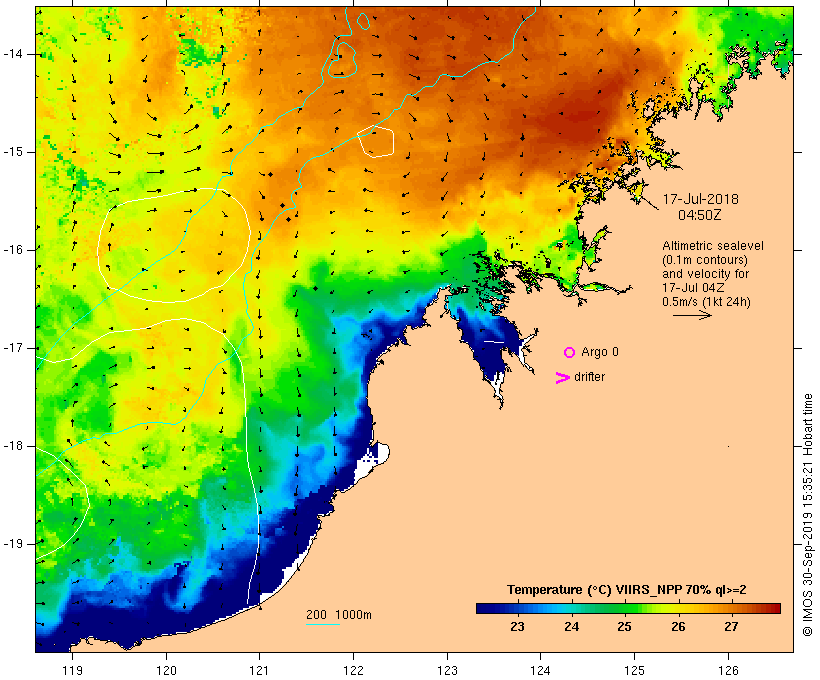The height and width of the screenshot is (680, 820).
Task: Click the 17-Jul 04Z text
Action: point(693,288)
